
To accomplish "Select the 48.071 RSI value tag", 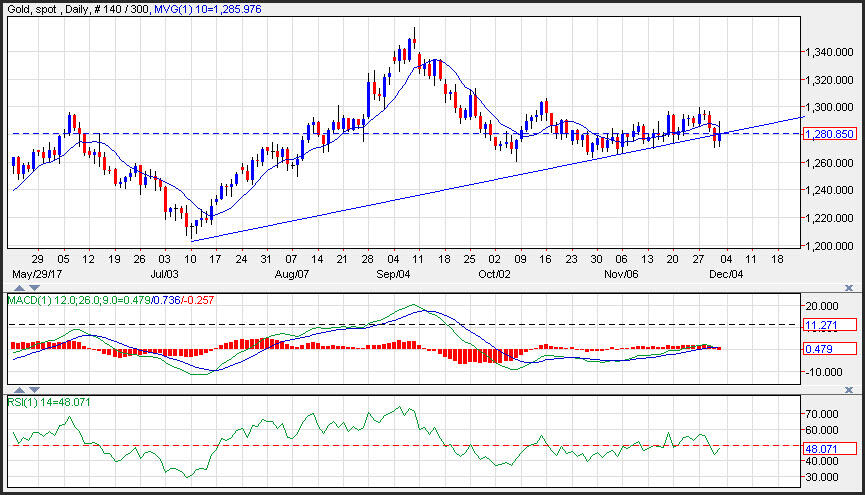I will tap(830, 449).
